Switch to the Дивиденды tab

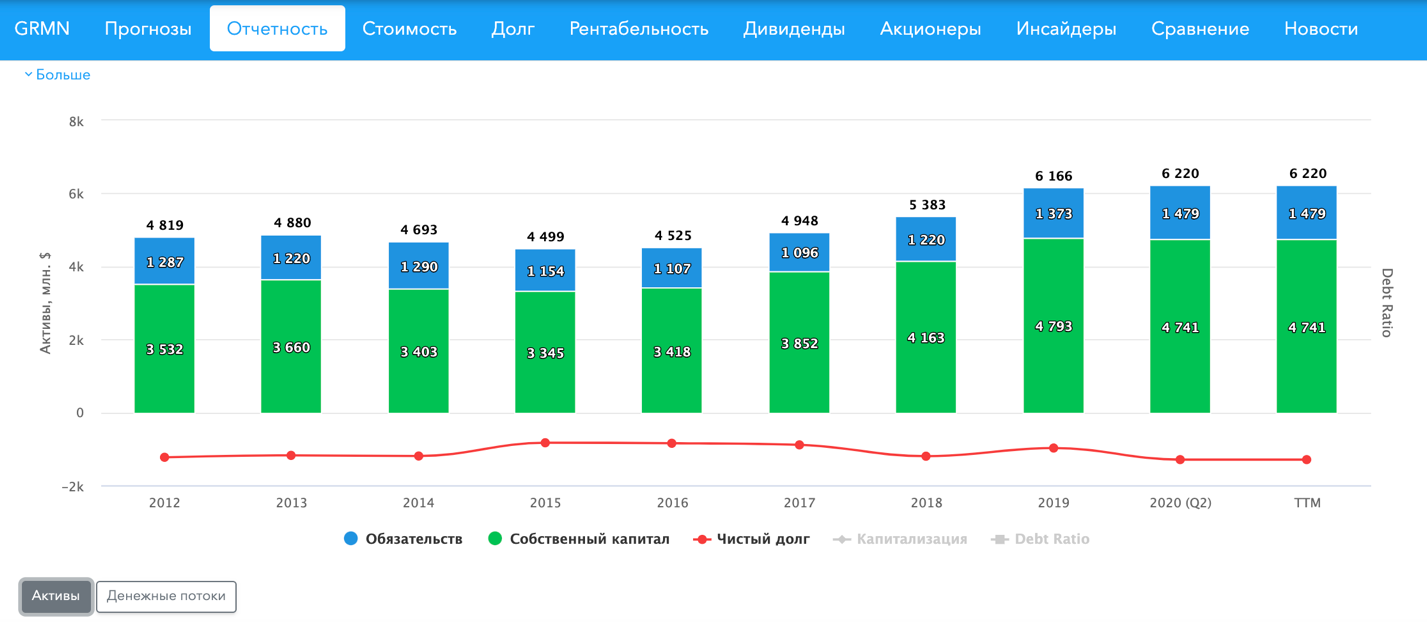pyautogui.click(x=794, y=29)
